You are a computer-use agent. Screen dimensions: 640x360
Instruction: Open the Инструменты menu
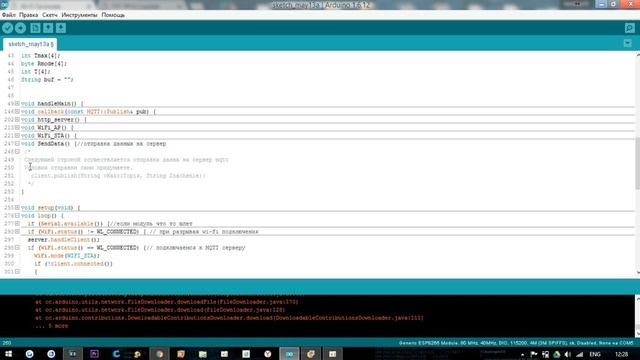(79, 15)
